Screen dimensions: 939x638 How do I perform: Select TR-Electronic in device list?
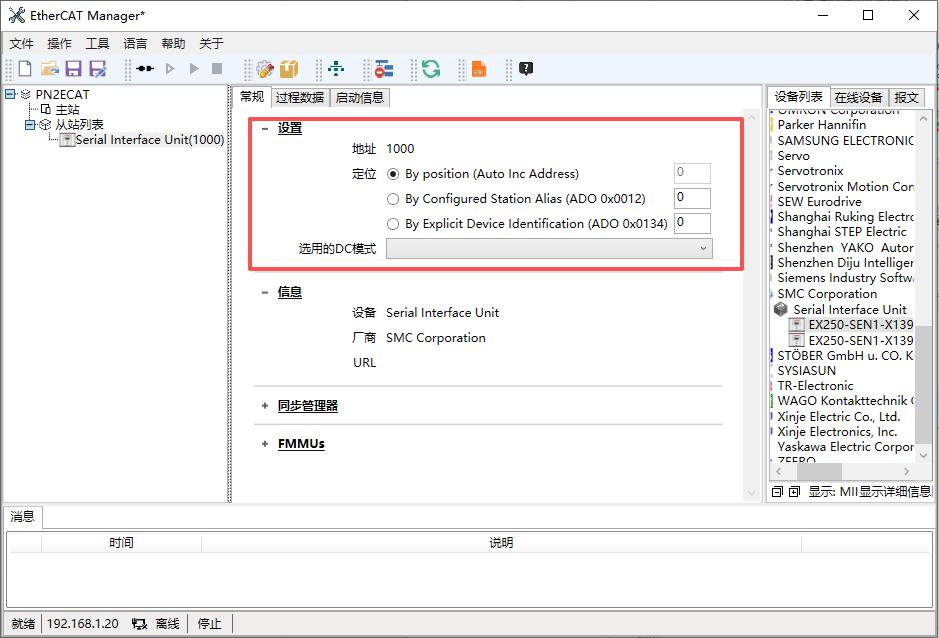pyautogui.click(x=815, y=385)
